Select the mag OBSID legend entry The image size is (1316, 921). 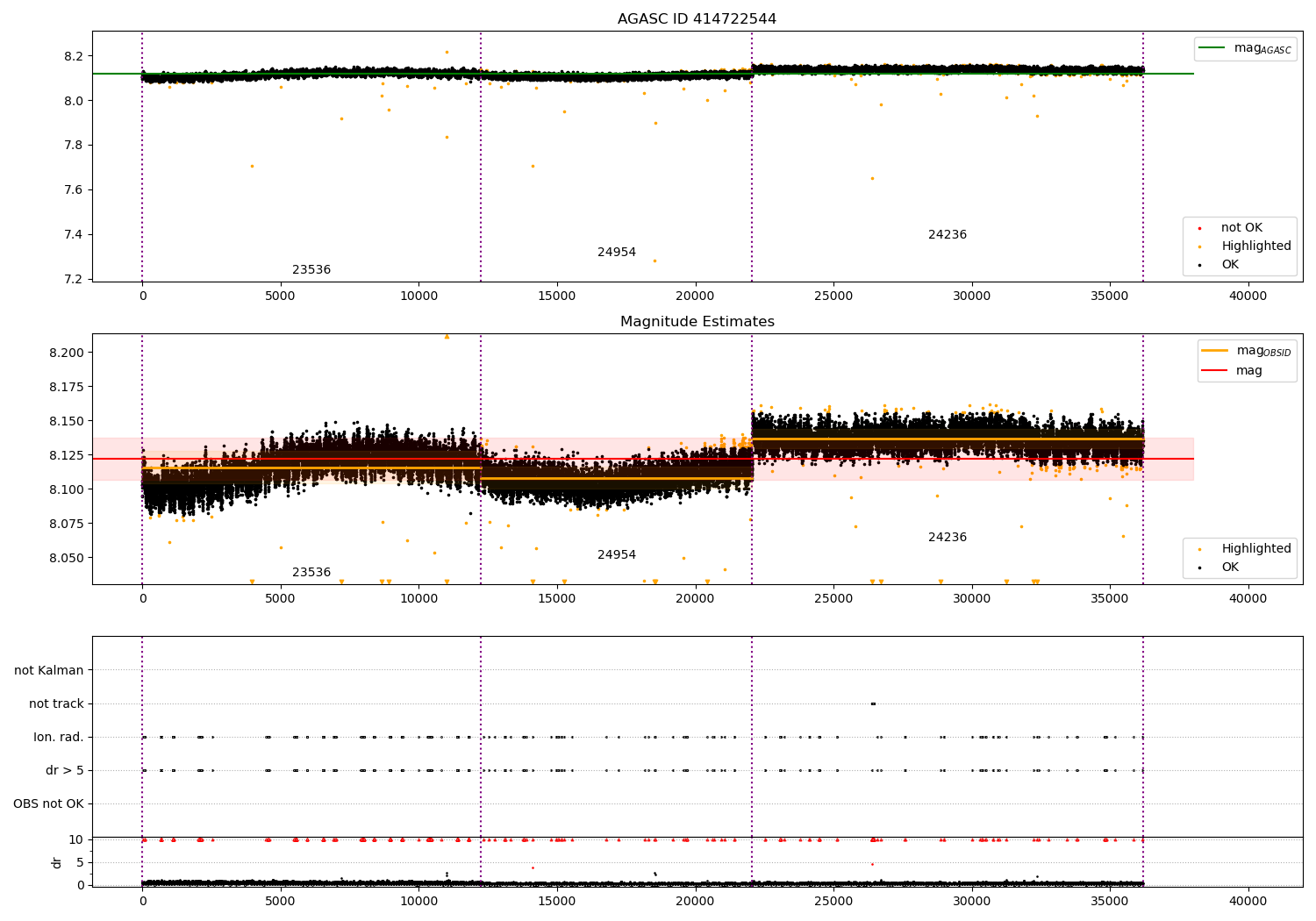click(1246, 351)
